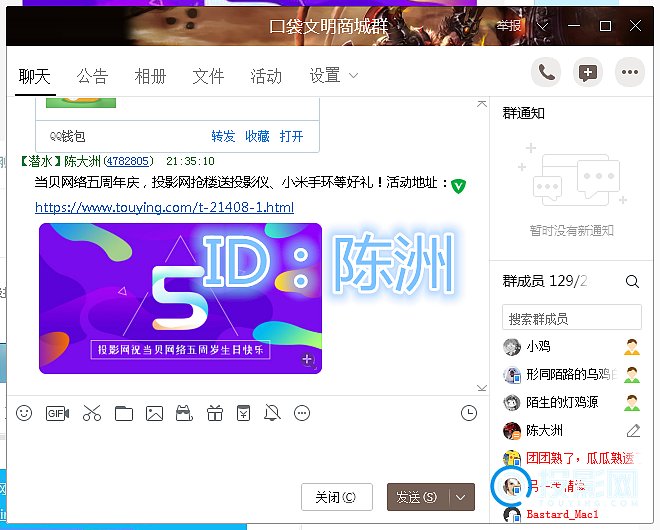
Task: Select member 团团熟了，瓜瓜熟透 in list
Action: 572,458
